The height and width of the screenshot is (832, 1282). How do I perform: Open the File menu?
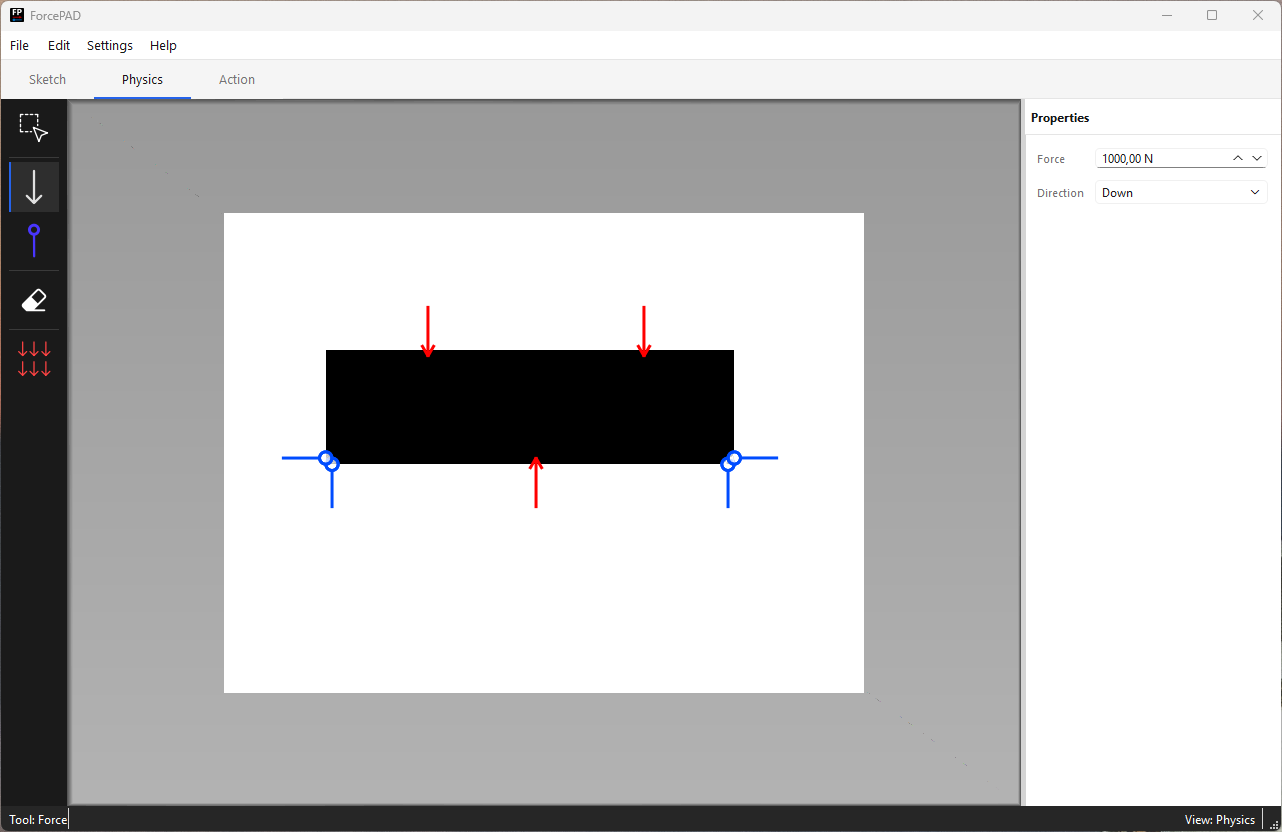point(19,45)
